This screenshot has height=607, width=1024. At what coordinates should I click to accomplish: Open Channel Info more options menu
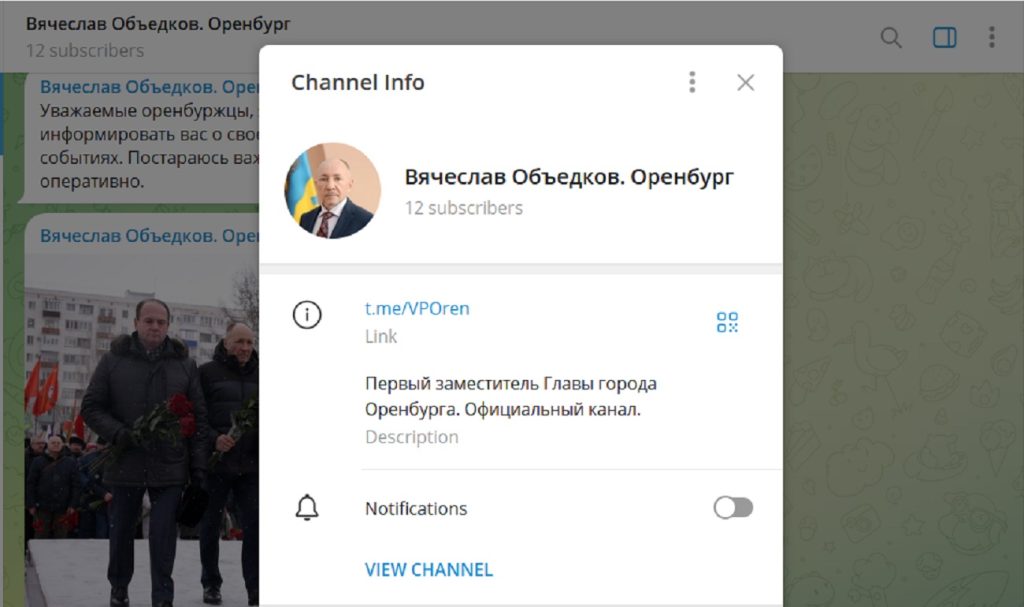click(x=692, y=82)
